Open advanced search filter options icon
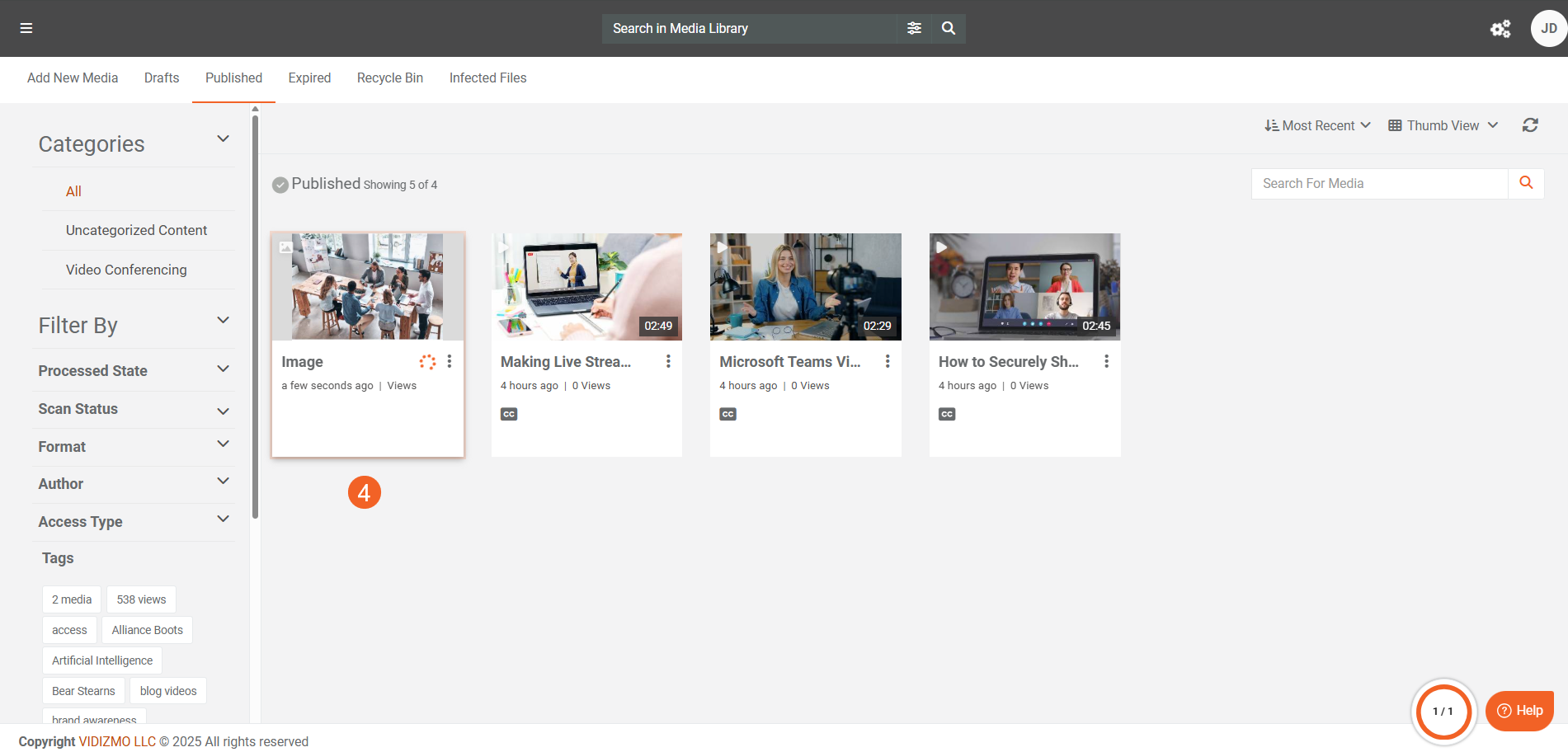The image size is (1568, 752). click(914, 28)
